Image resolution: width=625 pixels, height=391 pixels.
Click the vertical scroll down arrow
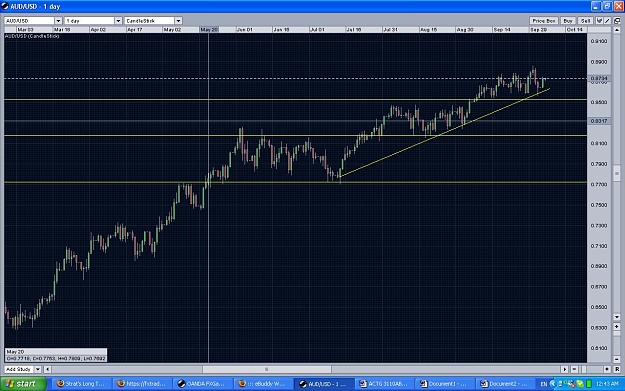tap(617, 317)
